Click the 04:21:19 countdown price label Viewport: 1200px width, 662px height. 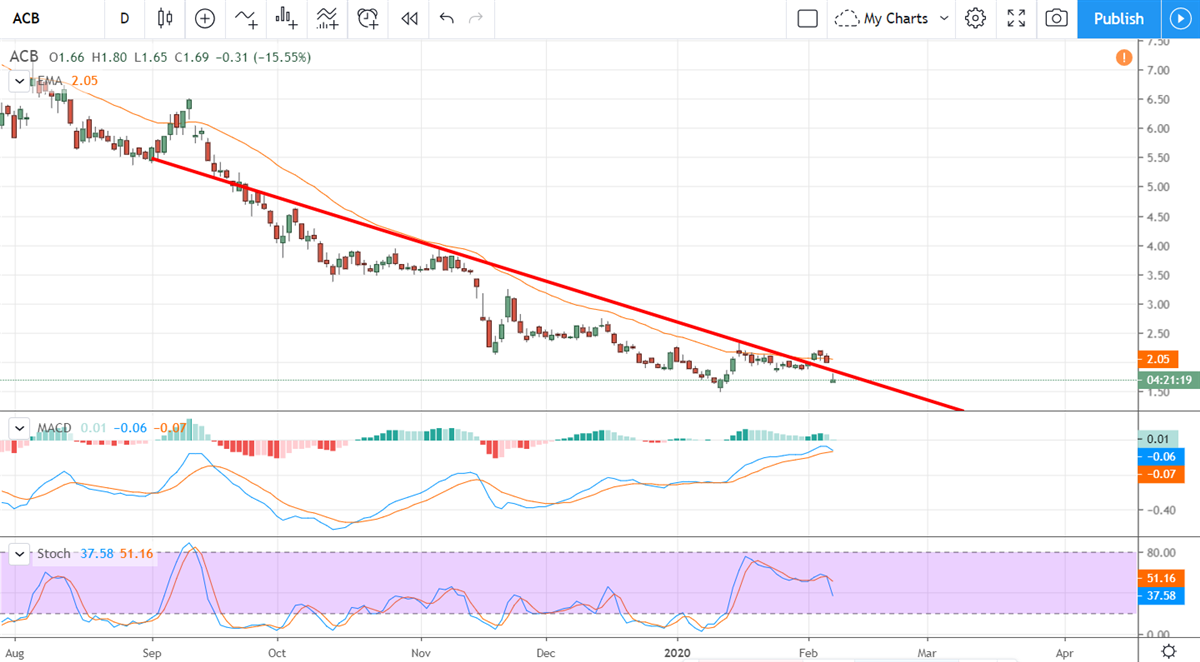click(1169, 380)
